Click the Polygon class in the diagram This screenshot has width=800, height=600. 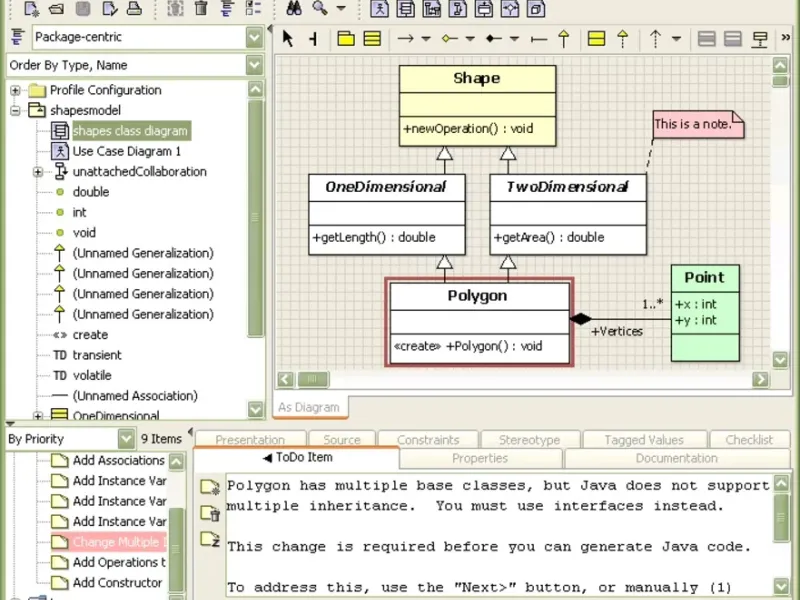(480, 322)
